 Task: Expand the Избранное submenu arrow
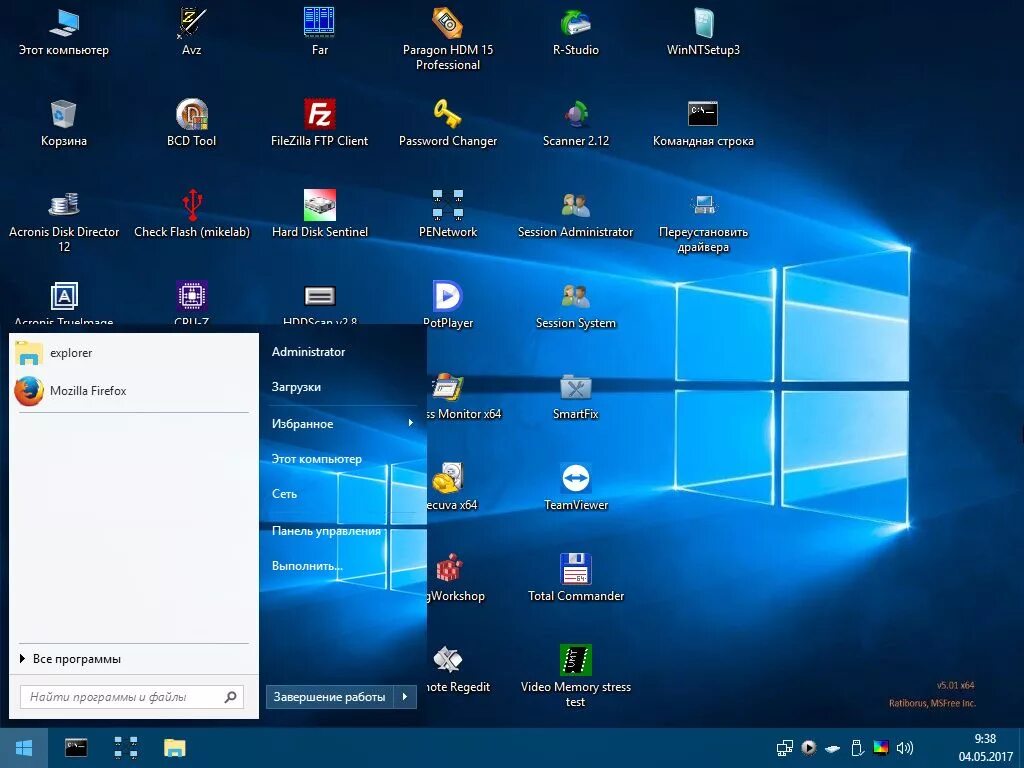[x=411, y=423]
